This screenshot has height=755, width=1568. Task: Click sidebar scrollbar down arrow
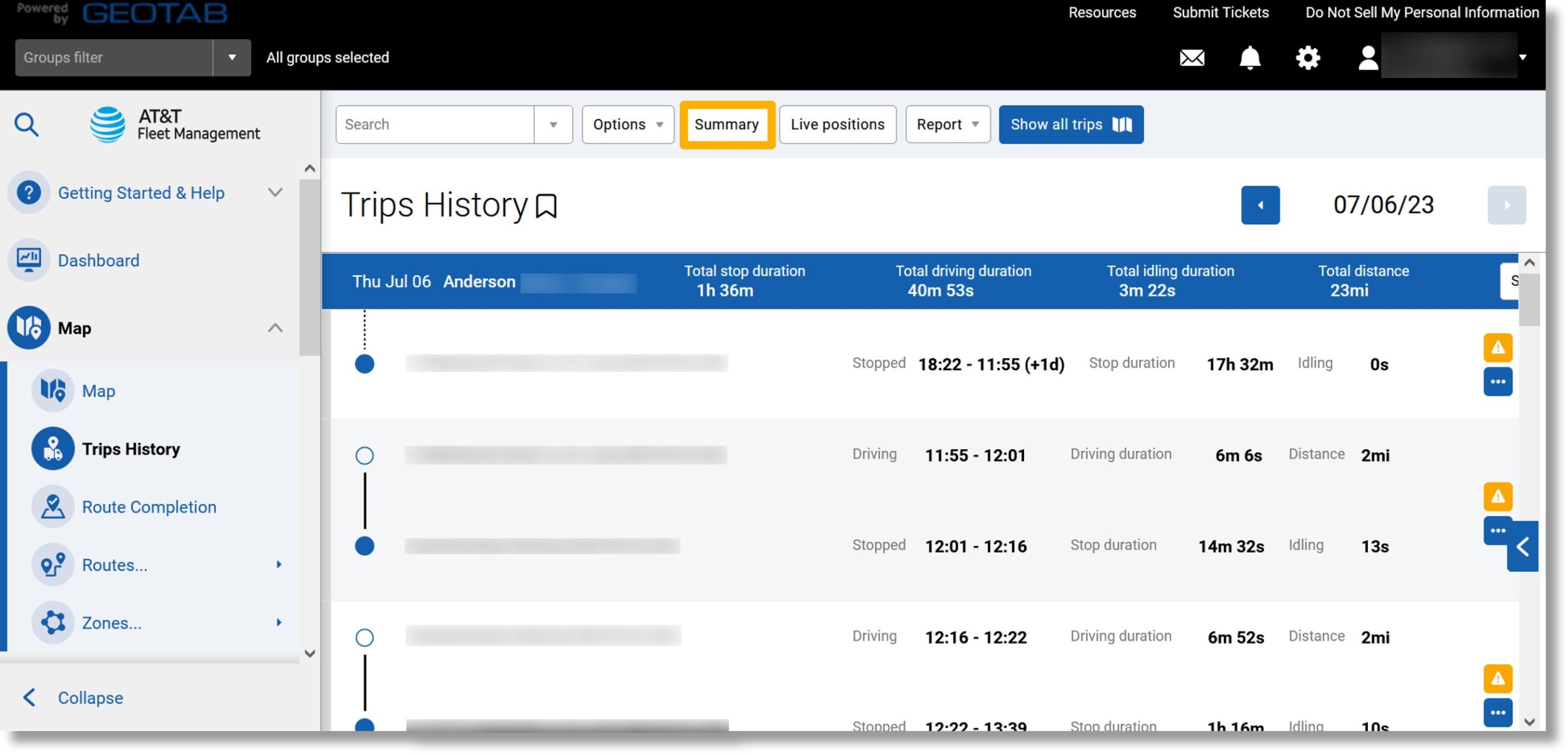pos(310,653)
